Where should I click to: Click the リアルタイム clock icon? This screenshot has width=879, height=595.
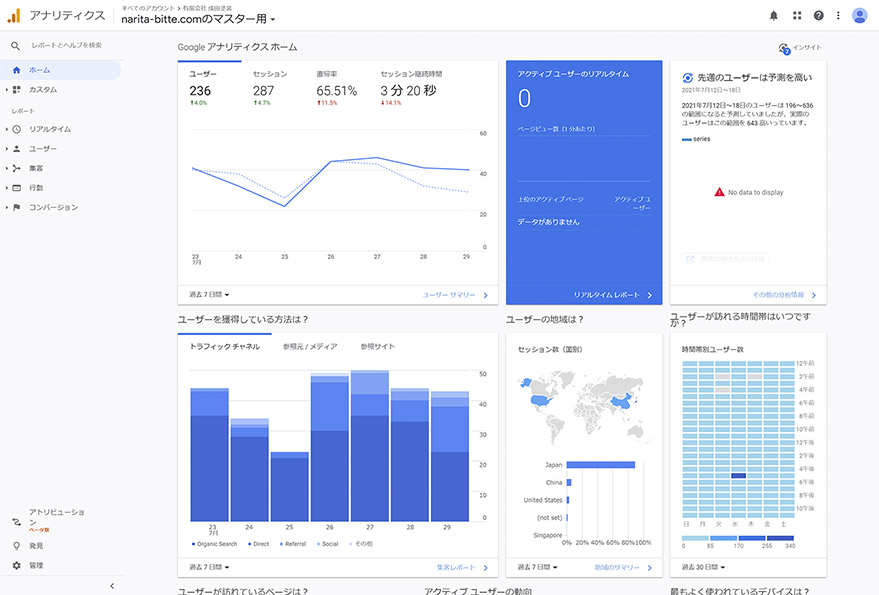16,129
